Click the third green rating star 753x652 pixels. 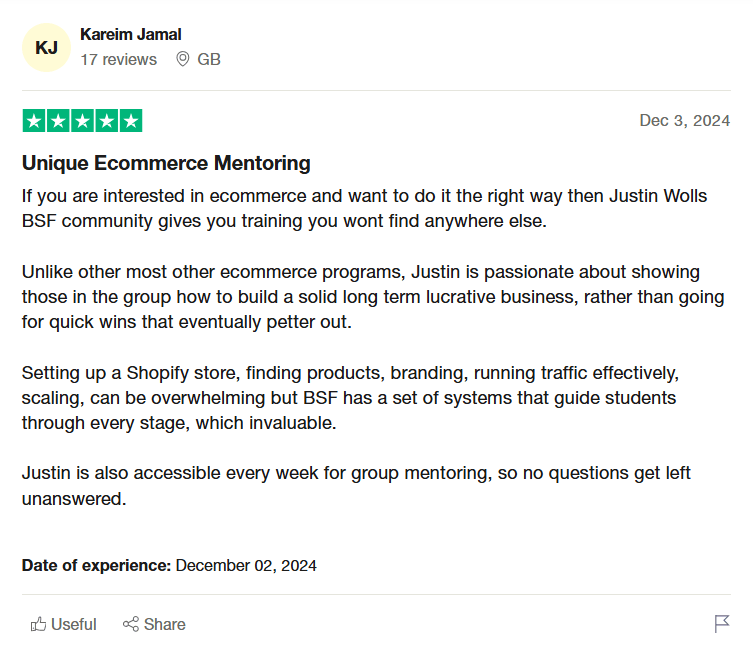pos(83,121)
